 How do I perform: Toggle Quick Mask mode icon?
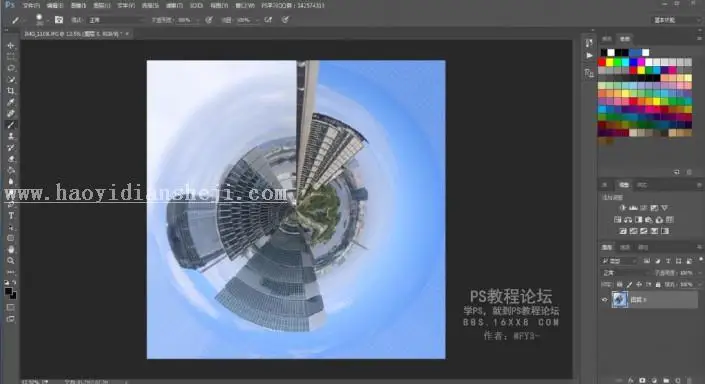tap(11, 308)
